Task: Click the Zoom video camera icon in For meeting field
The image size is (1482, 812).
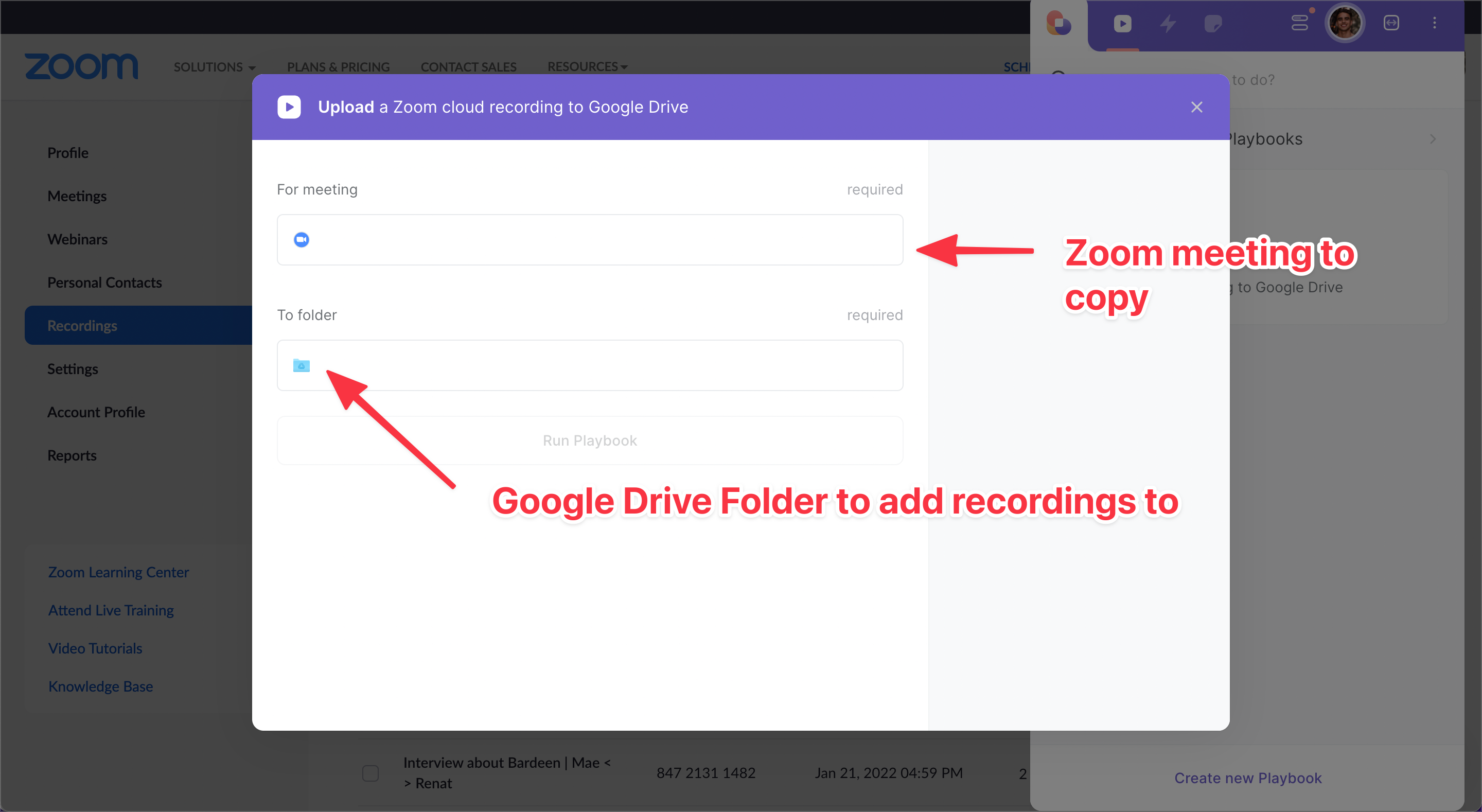Action: click(x=301, y=239)
